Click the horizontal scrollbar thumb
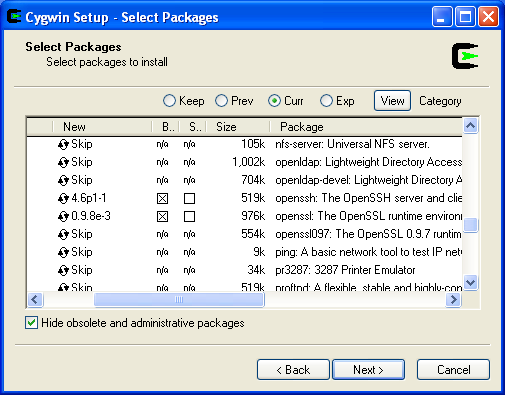Image resolution: width=505 pixels, height=395 pixels. [x=179, y=300]
